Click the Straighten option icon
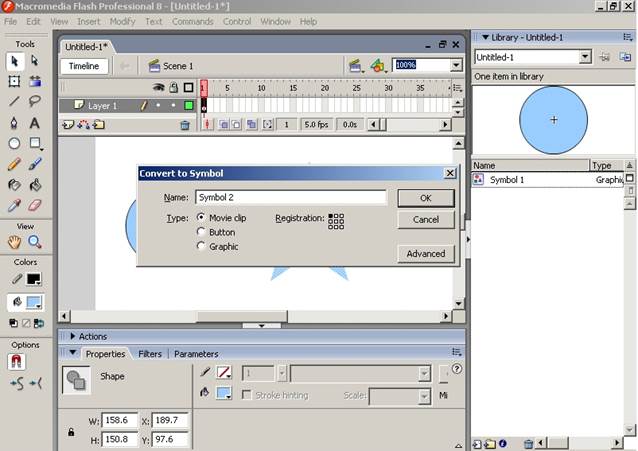This screenshot has height=451, width=638. pyautogui.click(x=36, y=383)
